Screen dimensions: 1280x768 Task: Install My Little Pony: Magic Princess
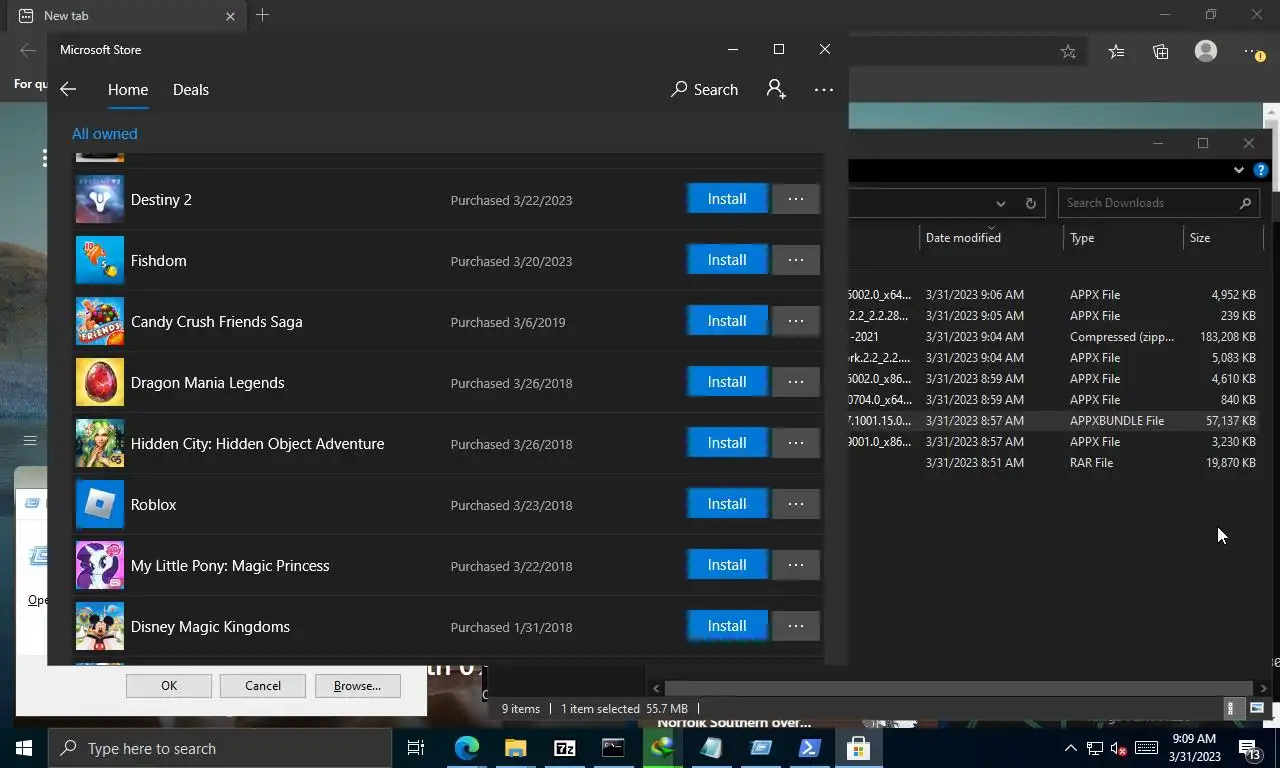tap(727, 565)
